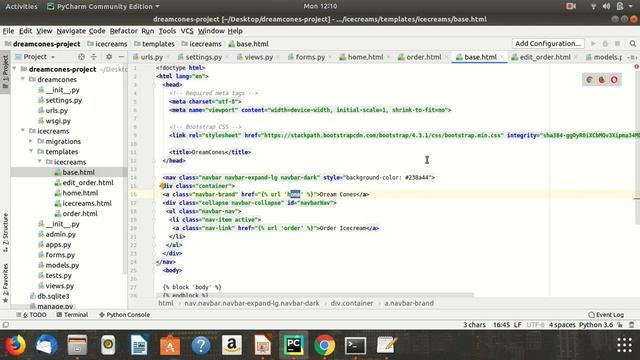
Task: Click the screen recording indicator icon
Action: click(x=571, y=6)
